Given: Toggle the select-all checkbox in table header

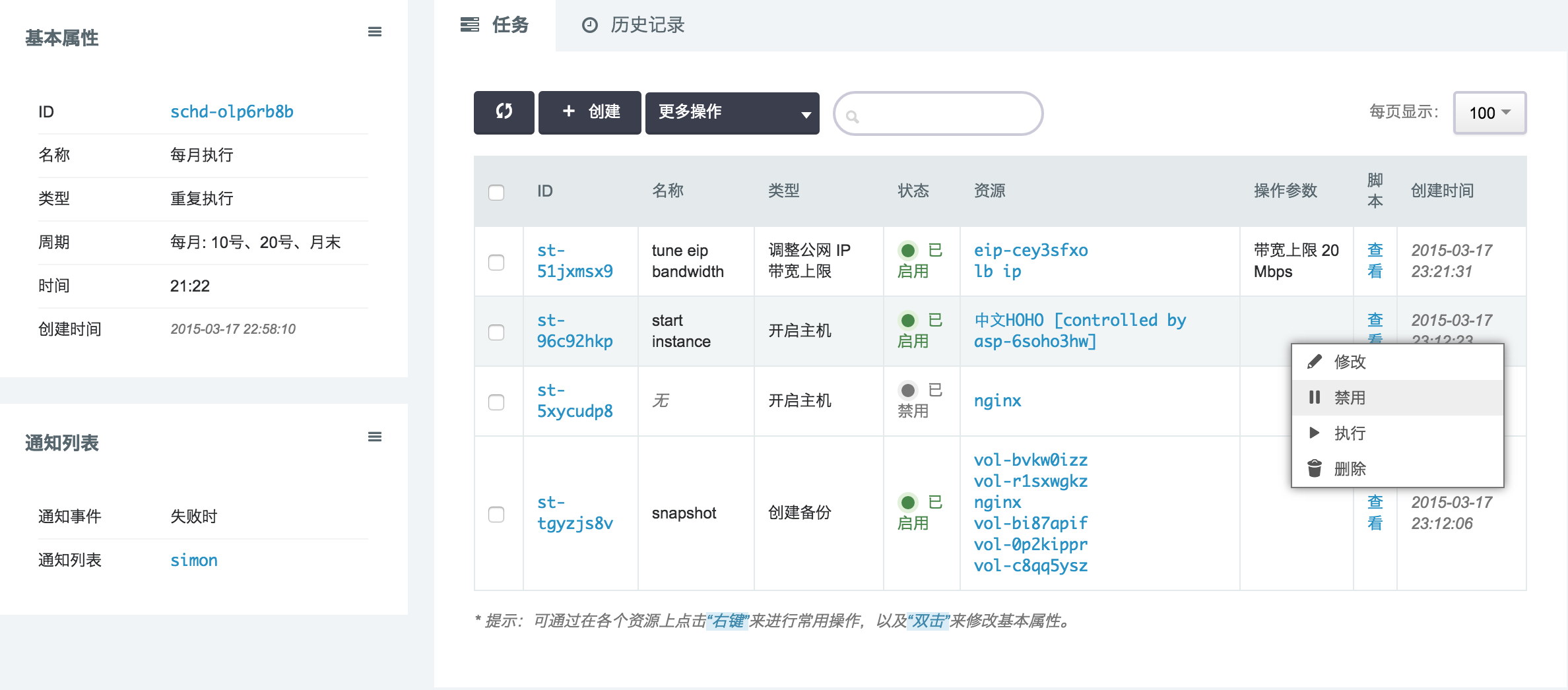Looking at the screenshot, I should tap(496, 192).
